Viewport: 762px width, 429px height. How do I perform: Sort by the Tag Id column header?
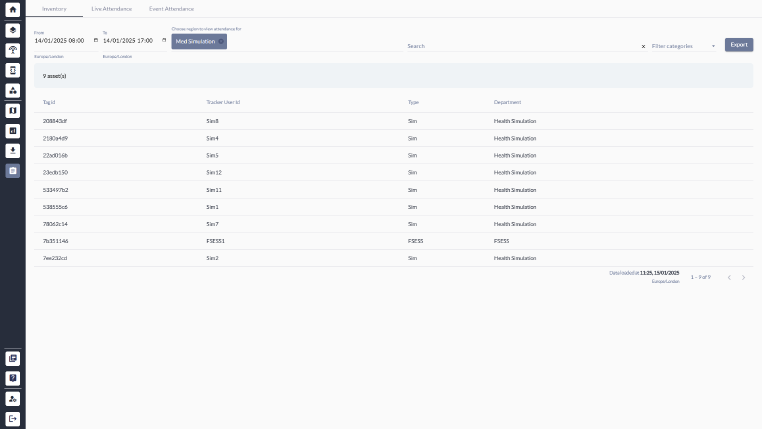click(49, 102)
